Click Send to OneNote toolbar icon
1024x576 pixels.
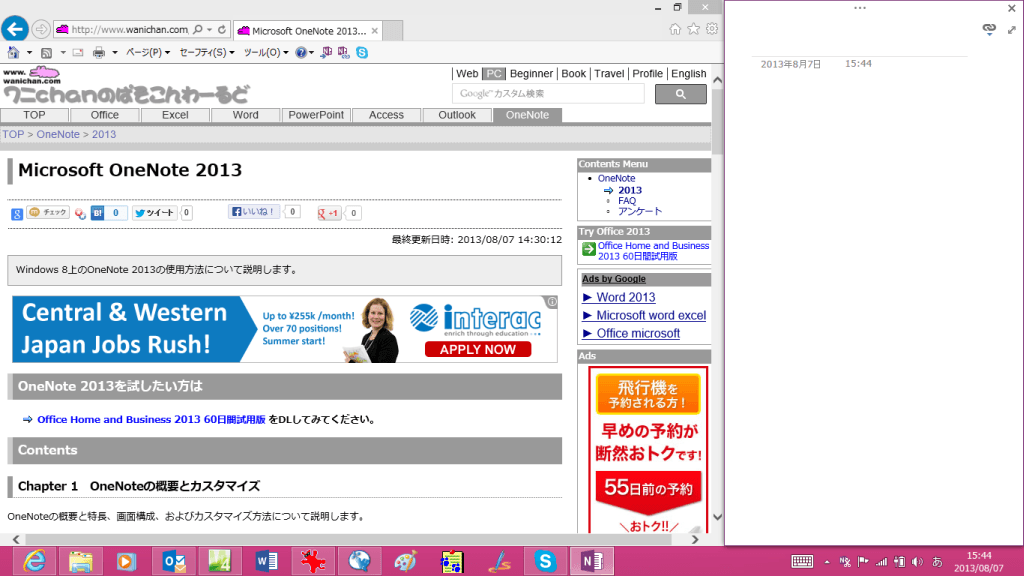point(326,52)
